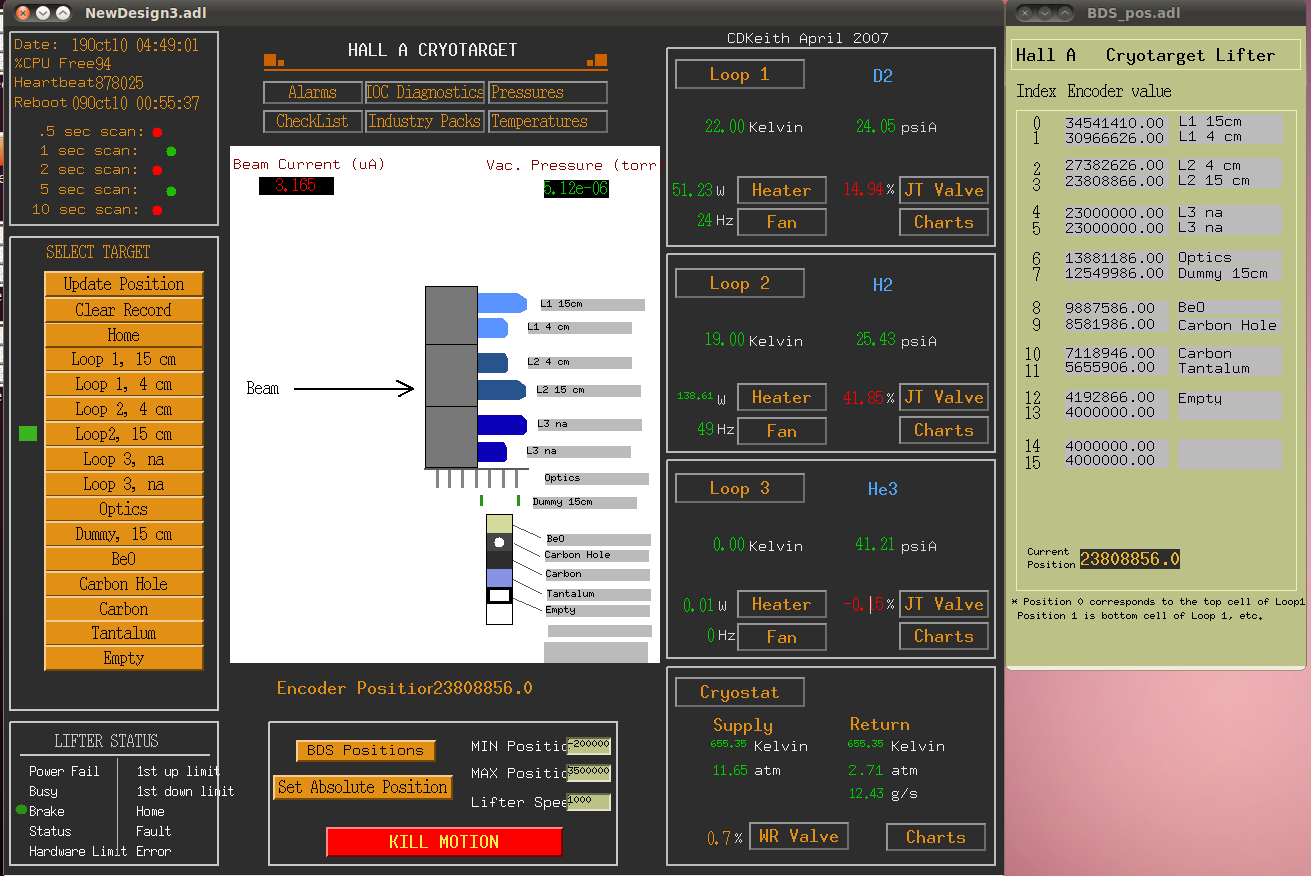Click the MIN Position input field

coord(589,745)
